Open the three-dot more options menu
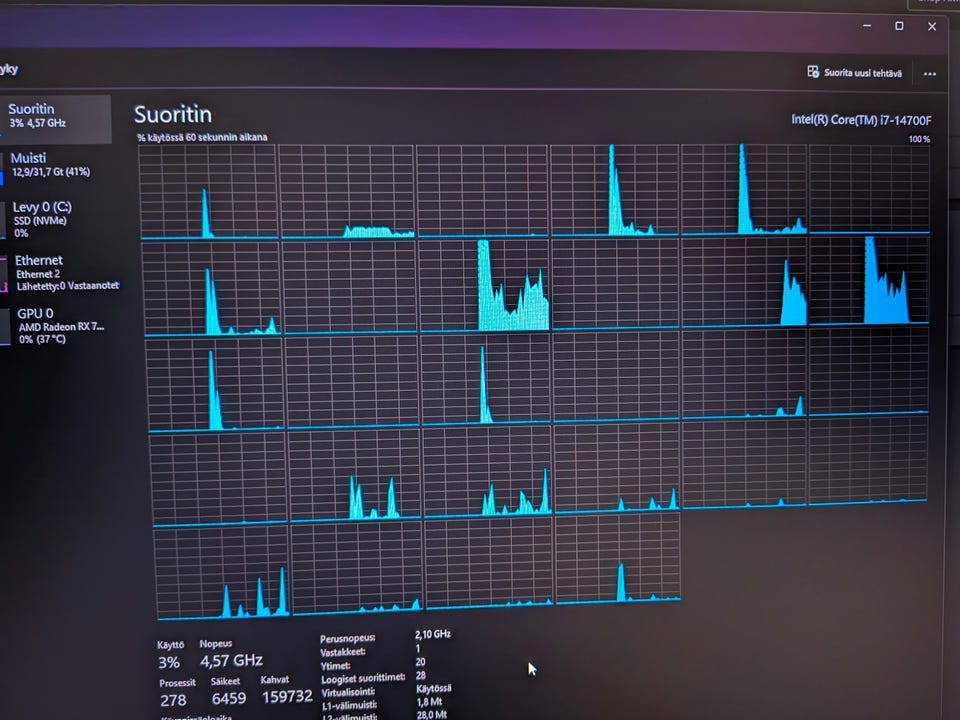This screenshot has height=720, width=960. [929, 74]
